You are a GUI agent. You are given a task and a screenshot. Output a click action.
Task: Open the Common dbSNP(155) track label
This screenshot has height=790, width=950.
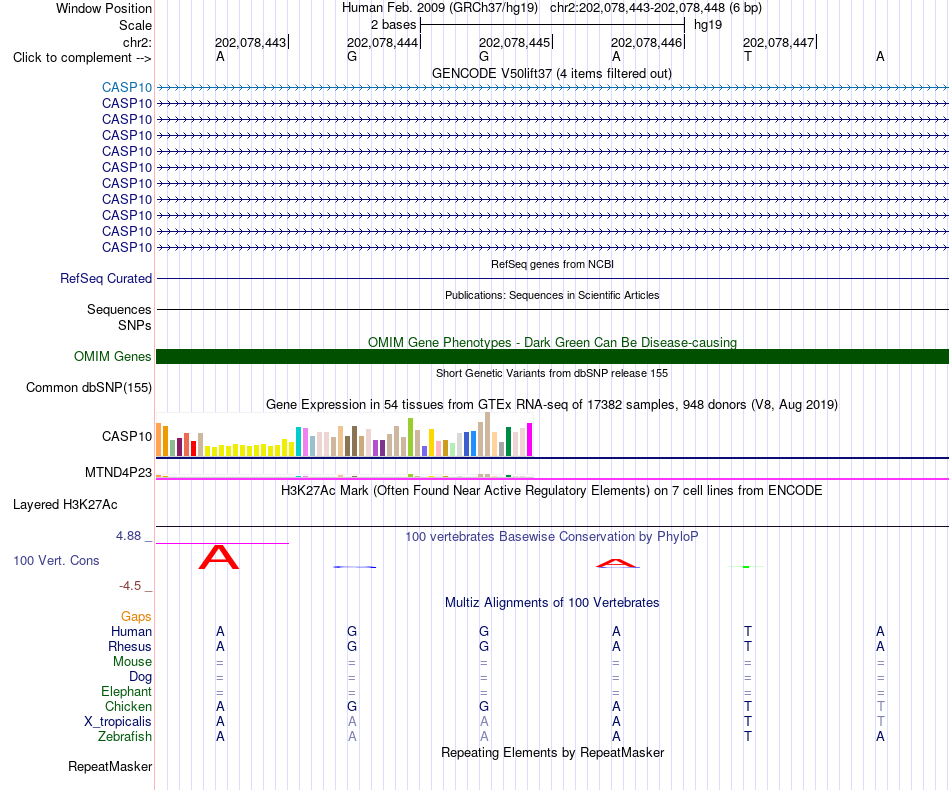(89, 388)
